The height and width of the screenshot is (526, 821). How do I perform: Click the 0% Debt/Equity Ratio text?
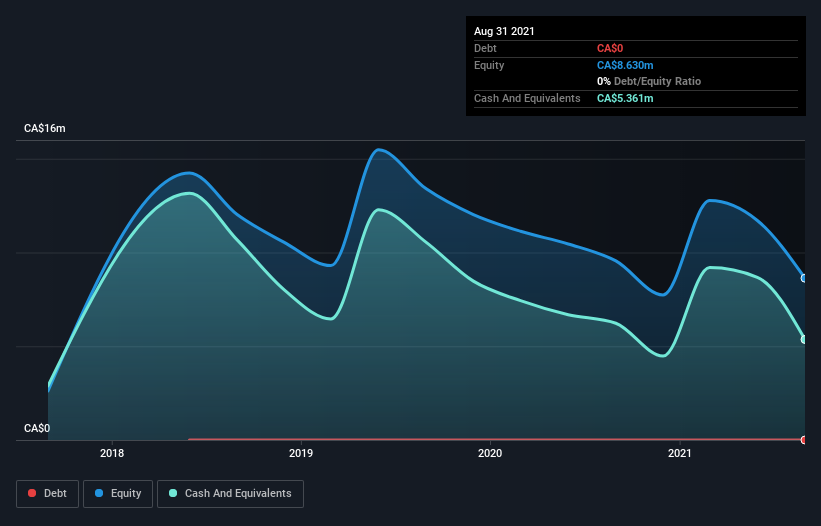(x=649, y=82)
